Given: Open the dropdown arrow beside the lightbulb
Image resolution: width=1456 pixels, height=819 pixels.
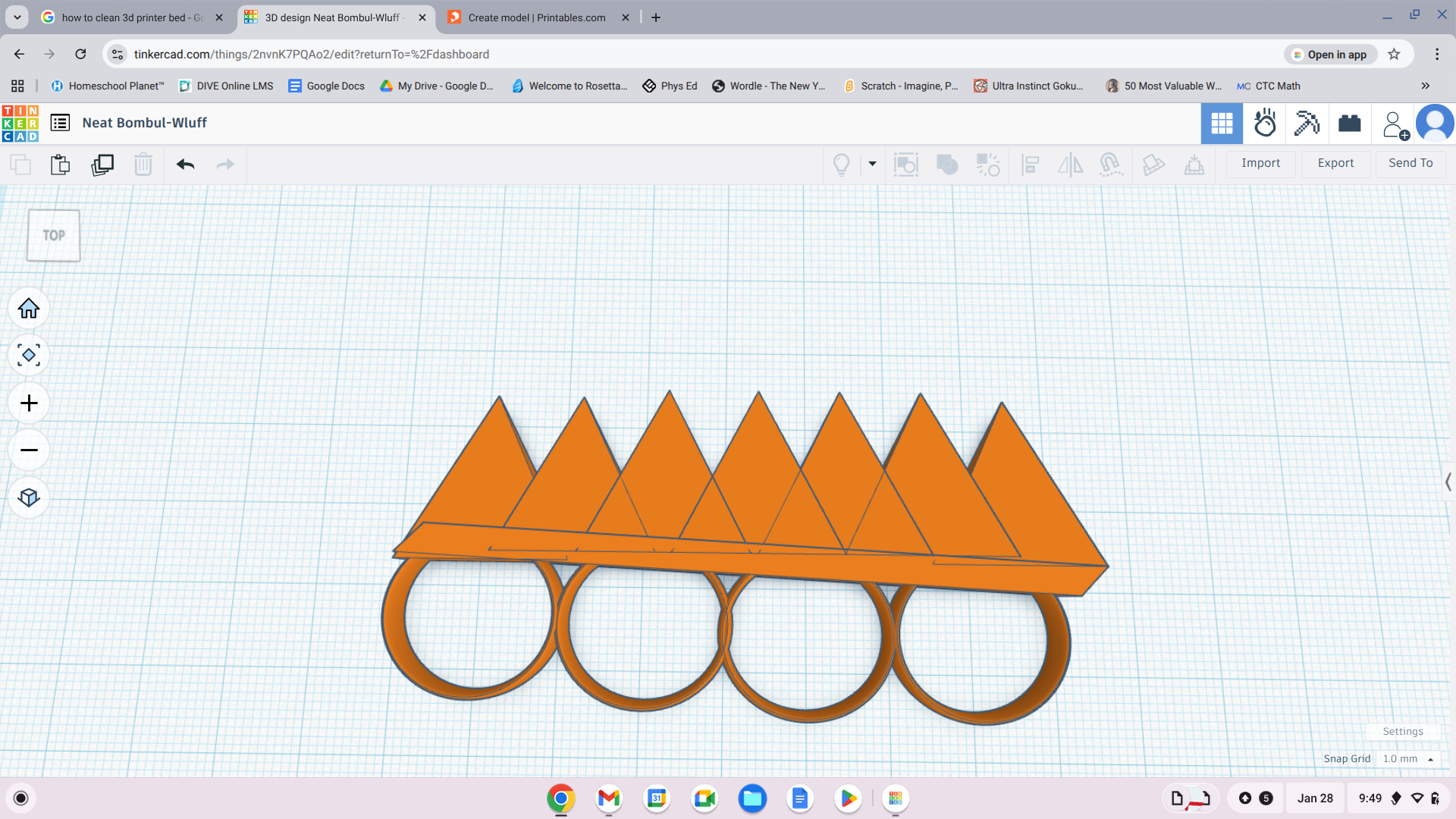Looking at the screenshot, I should pyautogui.click(x=873, y=164).
